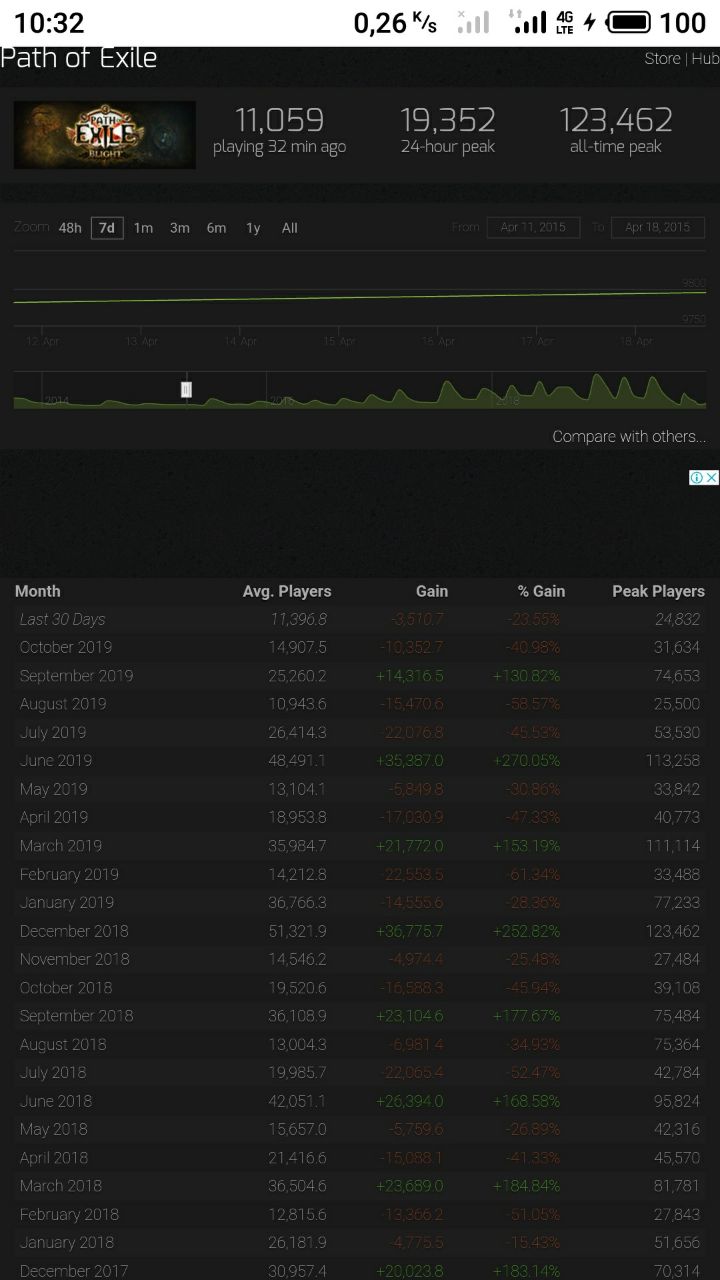Screen dimensions: 720x1280
Task: Click the Path of Exile game banner image
Action: pyautogui.click(x=104, y=135)
